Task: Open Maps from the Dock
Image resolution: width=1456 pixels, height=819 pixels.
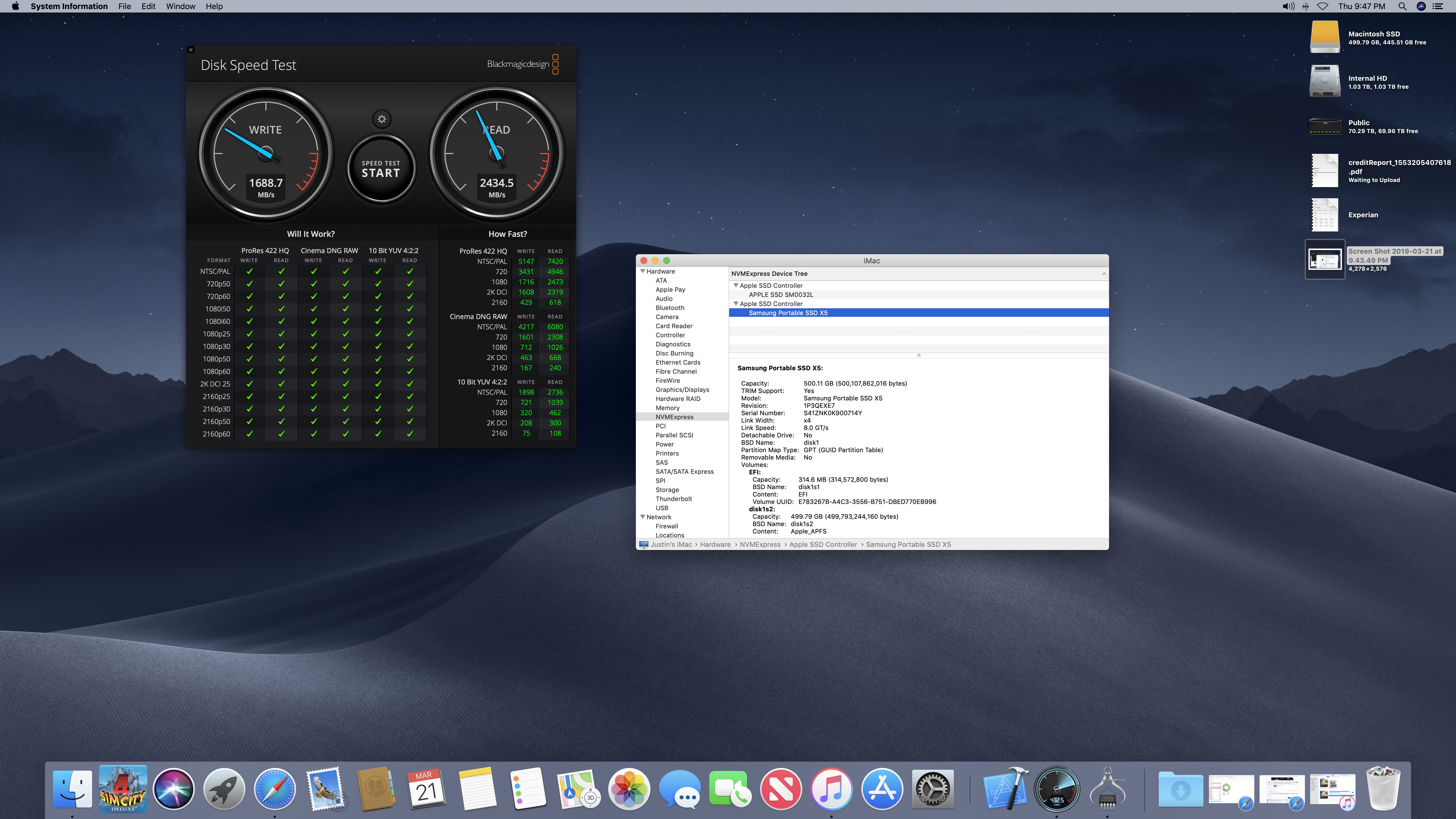Action: [x=578, y=789]
